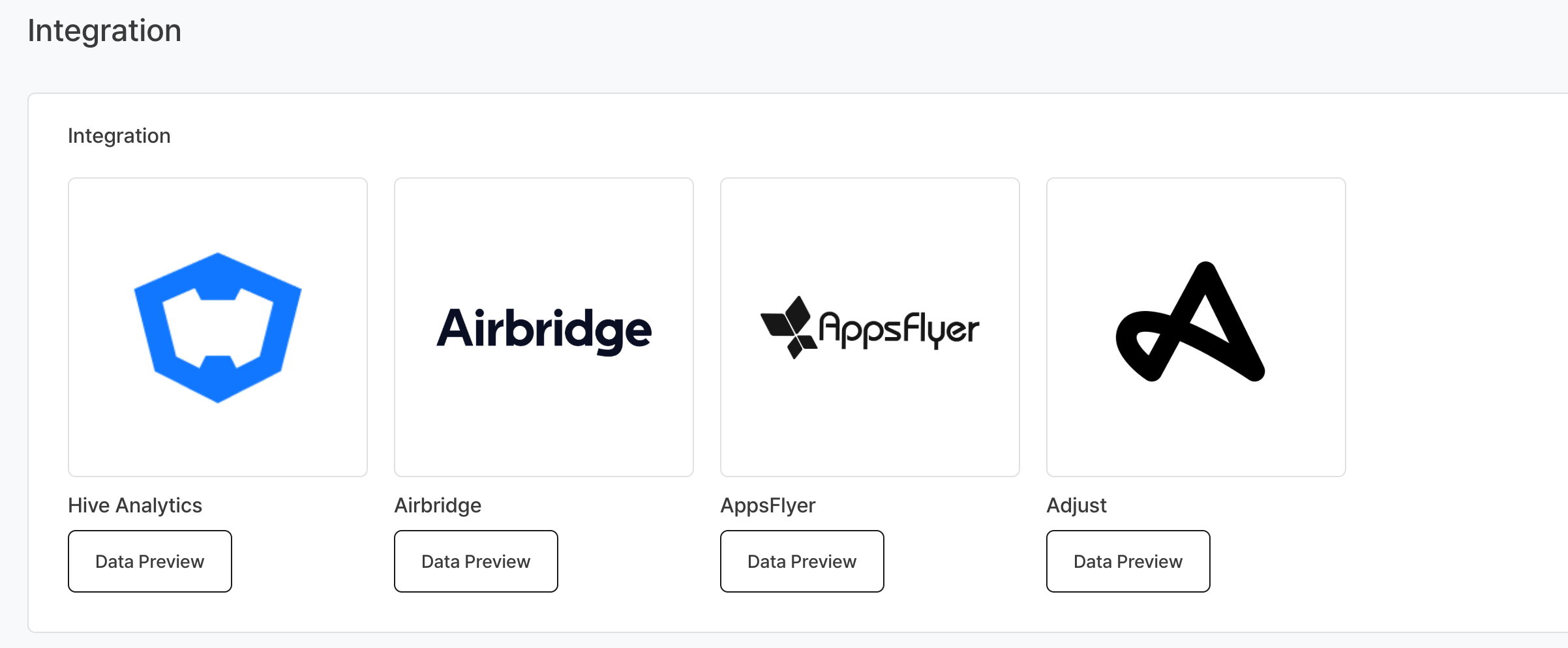The height and width of the screenshot is (648, 1568).
Task: Click the AppsFlyer wordmark text in logo
Action: (899, 329)
